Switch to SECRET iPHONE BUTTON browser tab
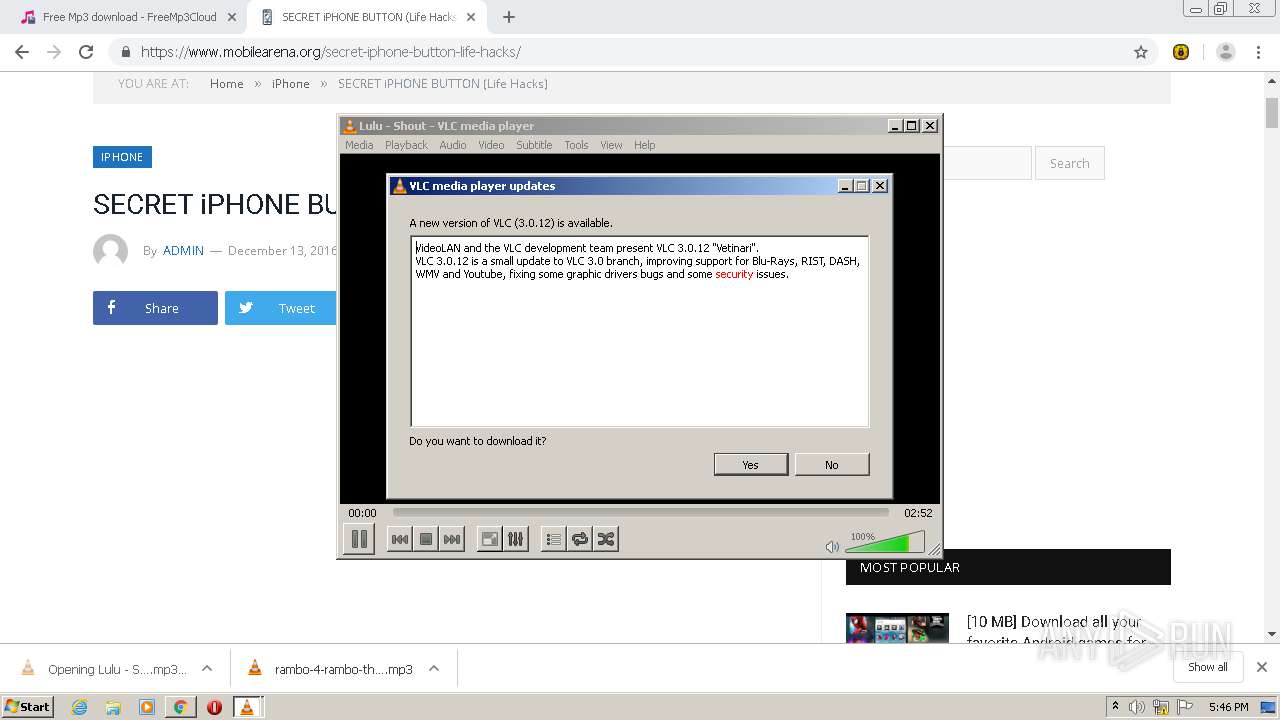The width and height of the screenshot is (1280, 720). [x=368, y=17]
